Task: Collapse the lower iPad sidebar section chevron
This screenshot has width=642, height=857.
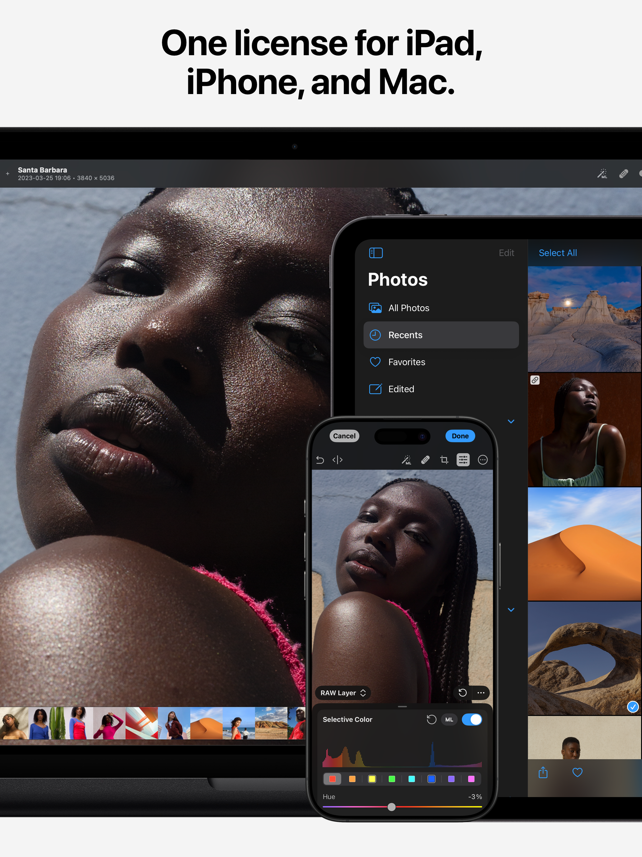Action: click(x=511, y=609)
